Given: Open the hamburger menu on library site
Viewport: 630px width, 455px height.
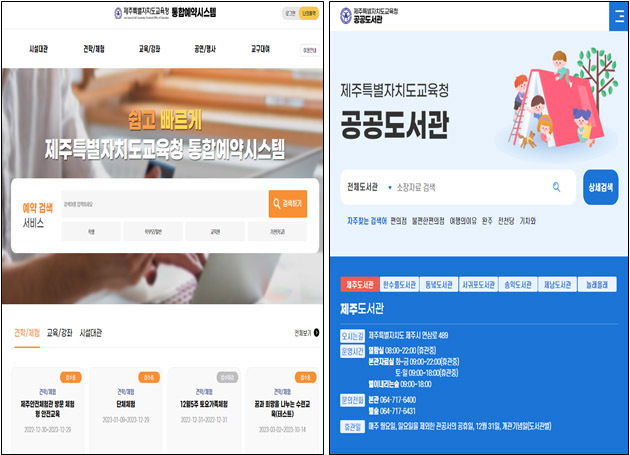Looking at the screenshot, I should click(610, 15).
